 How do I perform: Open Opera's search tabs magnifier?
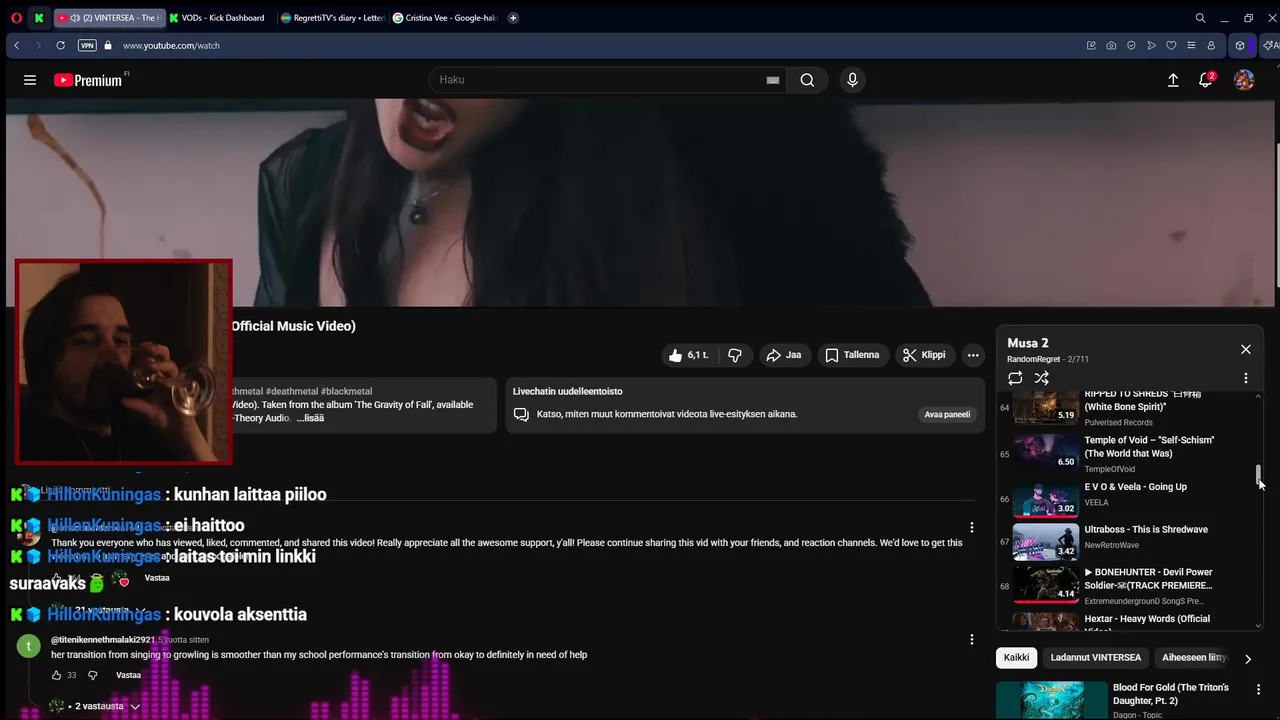click(1200, 18)
